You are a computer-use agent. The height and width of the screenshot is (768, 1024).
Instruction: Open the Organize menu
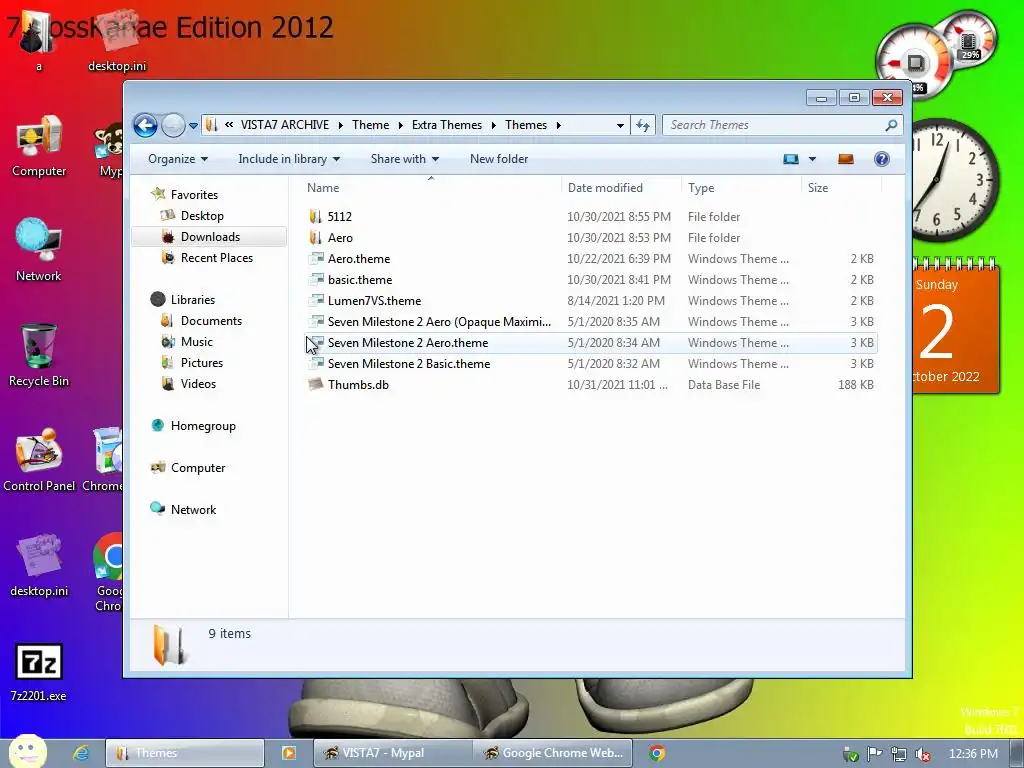coord(178,159)
